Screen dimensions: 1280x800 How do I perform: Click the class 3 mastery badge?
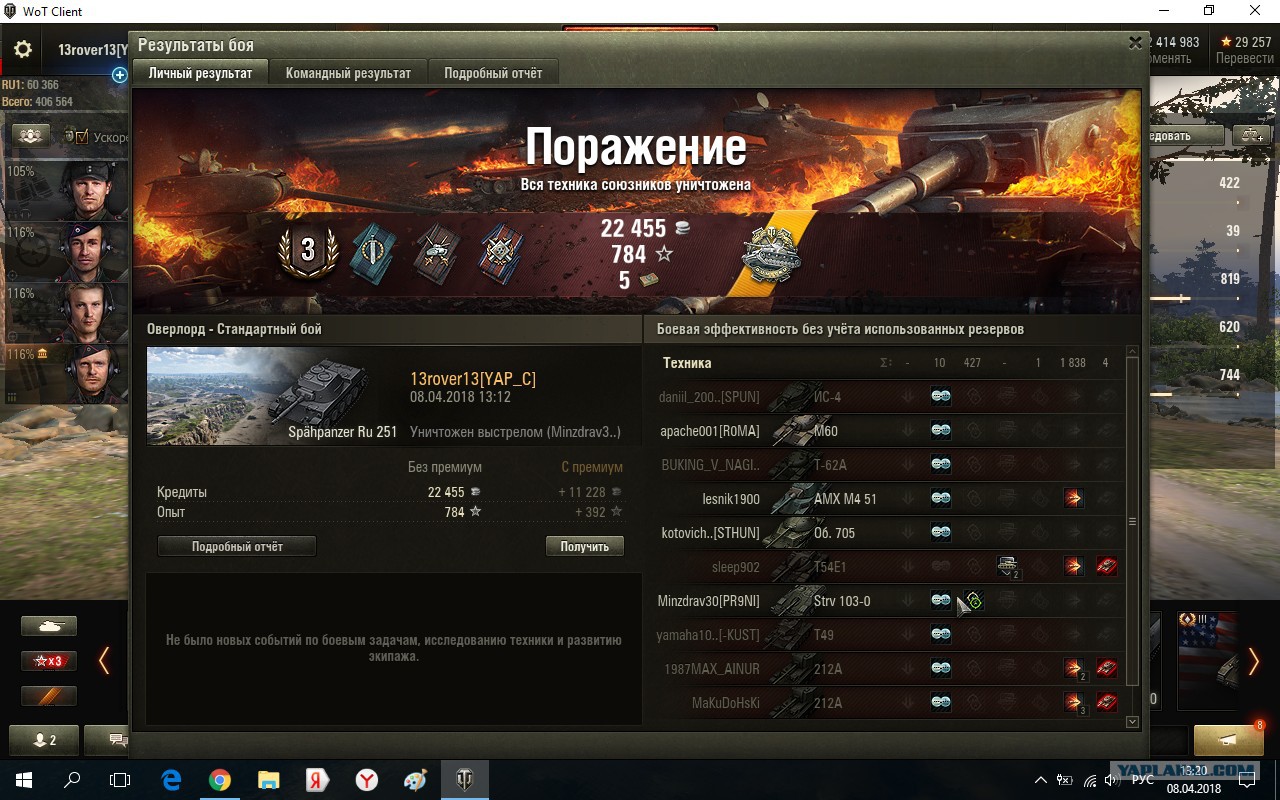click(x=308, y=251)
